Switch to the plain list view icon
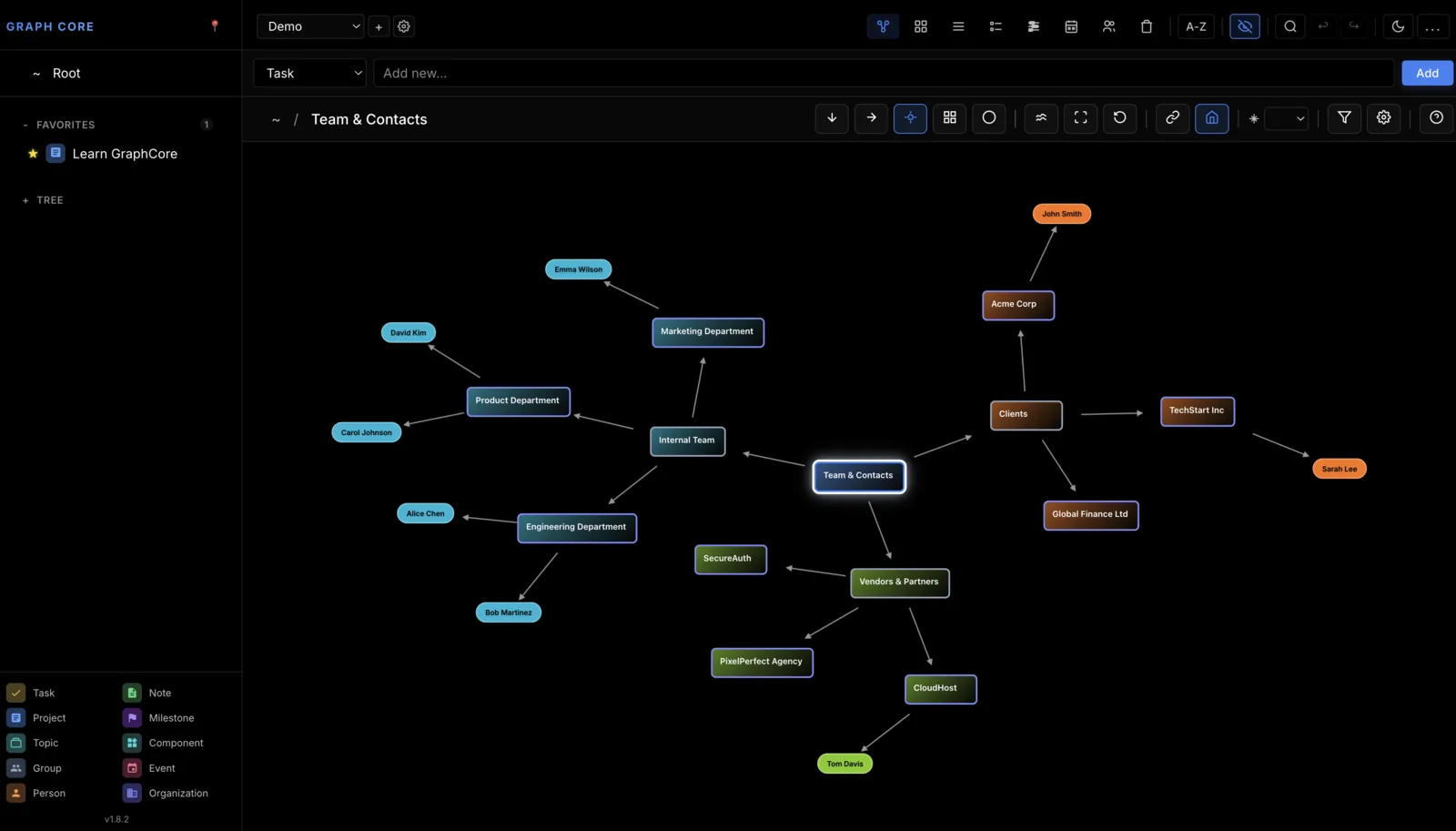1456x831 pixels. point(958,26)
